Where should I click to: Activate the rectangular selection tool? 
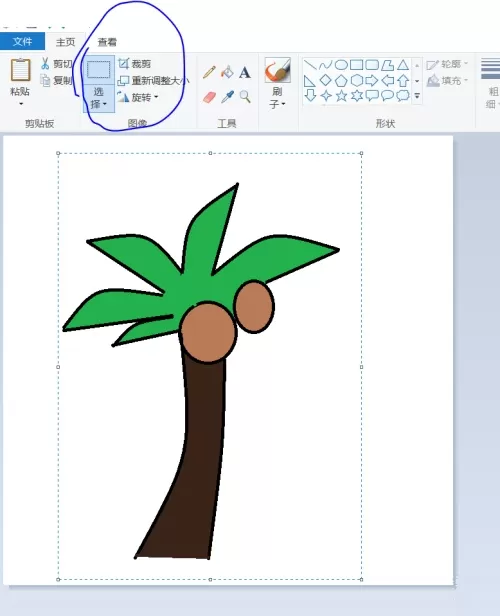coord(99,70)
